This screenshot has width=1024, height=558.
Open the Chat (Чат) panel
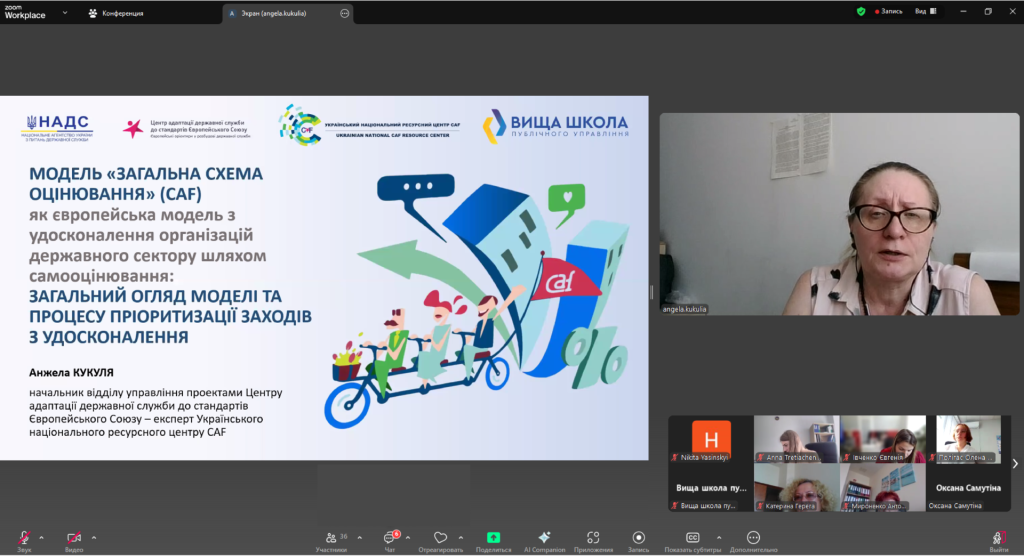(390, 538)
